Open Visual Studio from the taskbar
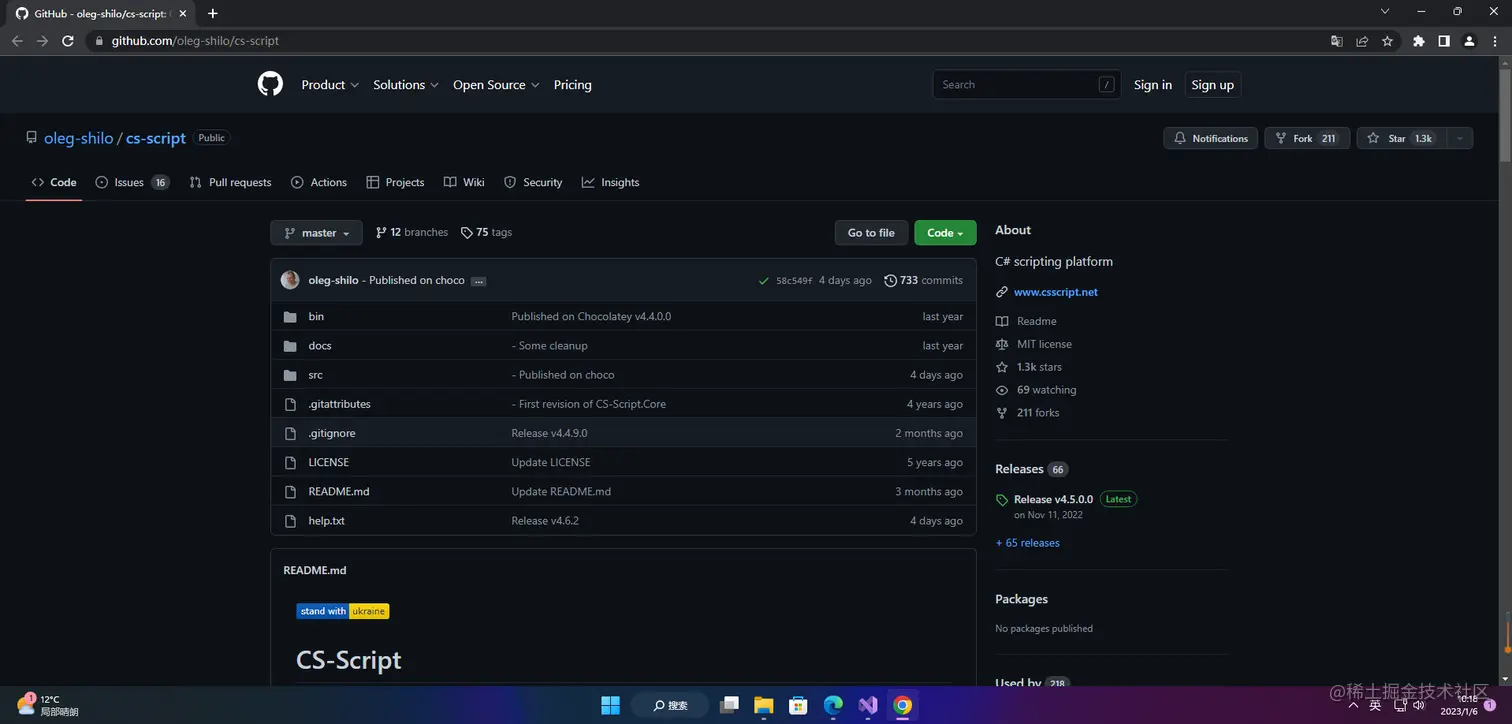1512x724 pixels. pos(868,705)
